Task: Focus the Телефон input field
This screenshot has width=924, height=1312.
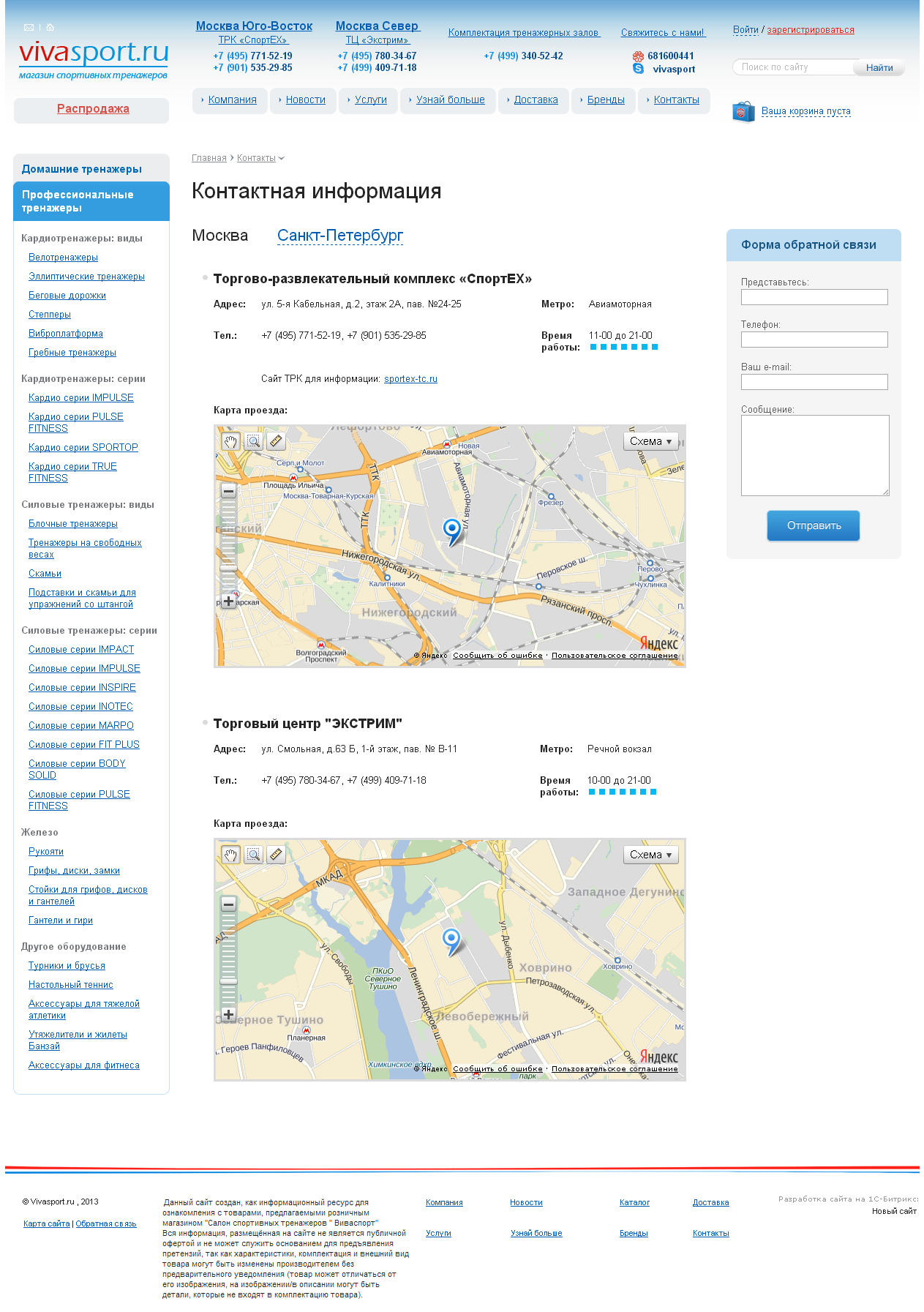Action: [x=814, y=340]
